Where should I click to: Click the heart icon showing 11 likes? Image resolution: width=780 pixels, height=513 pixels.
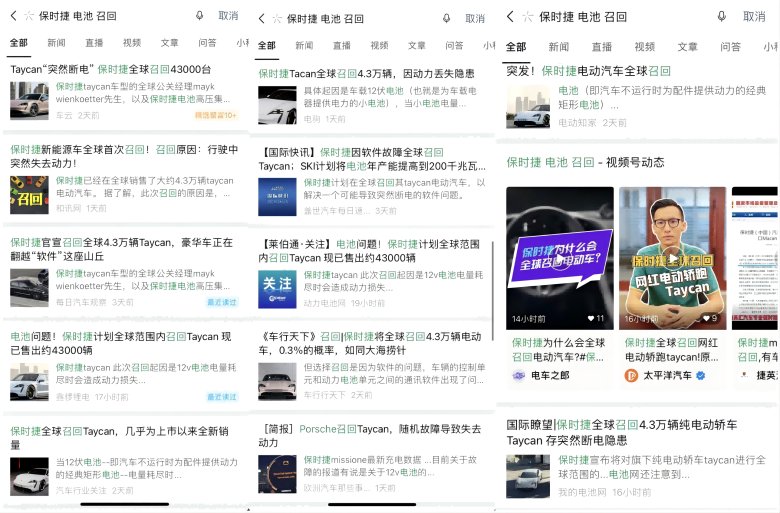pos(588,318)
